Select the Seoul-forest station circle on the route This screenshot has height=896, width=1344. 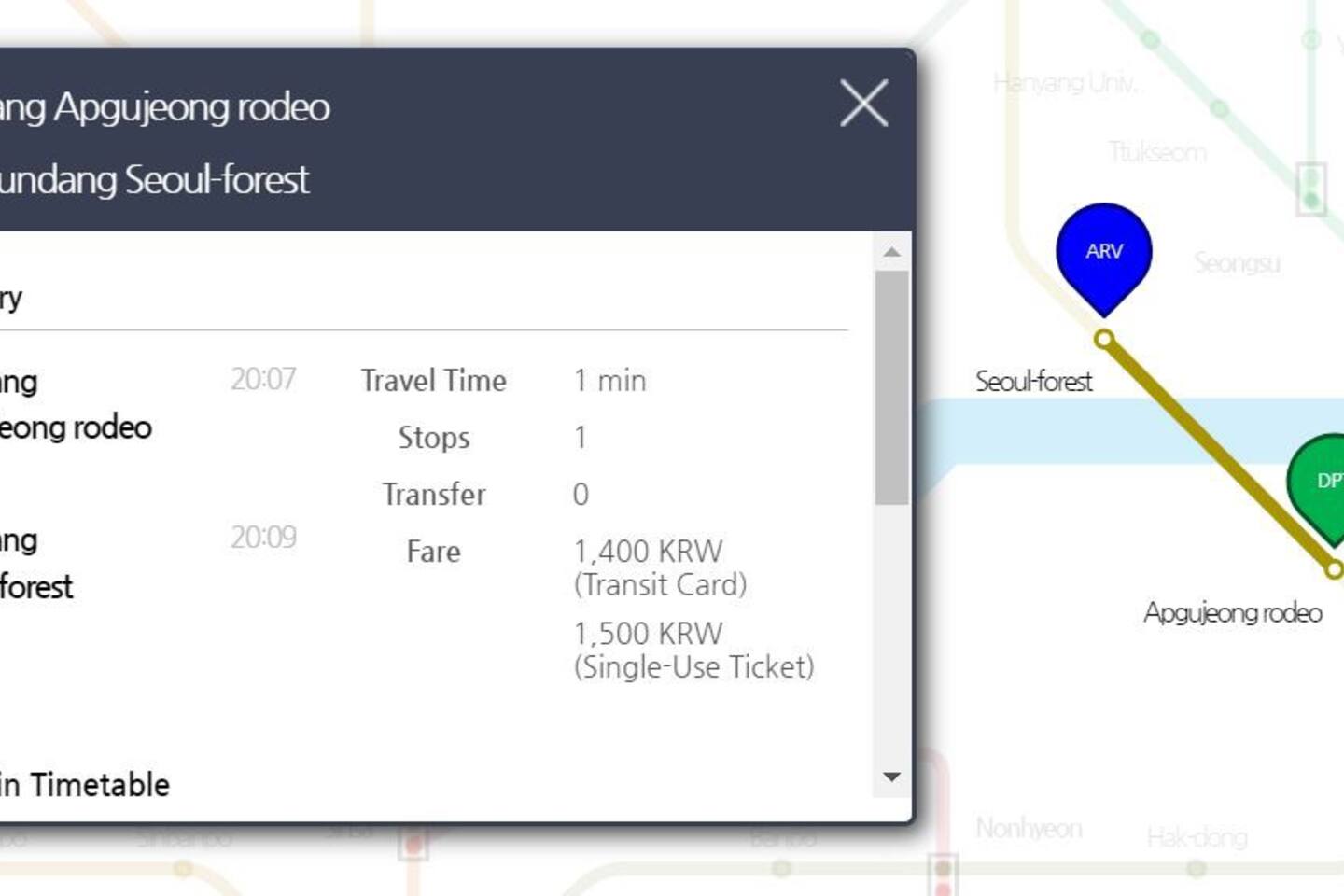(1104, 339)
